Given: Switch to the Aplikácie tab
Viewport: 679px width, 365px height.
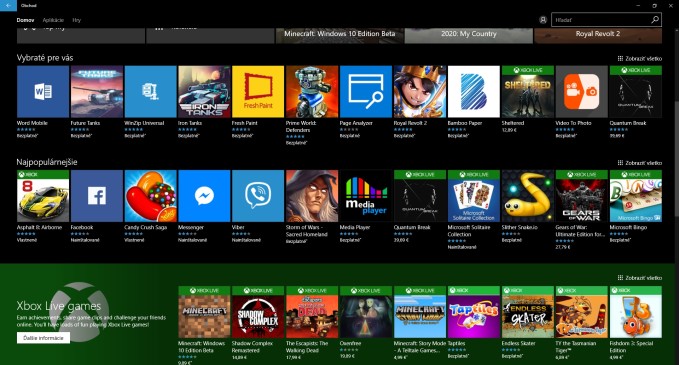Looking at the screenshot, I should pos(53,20).
